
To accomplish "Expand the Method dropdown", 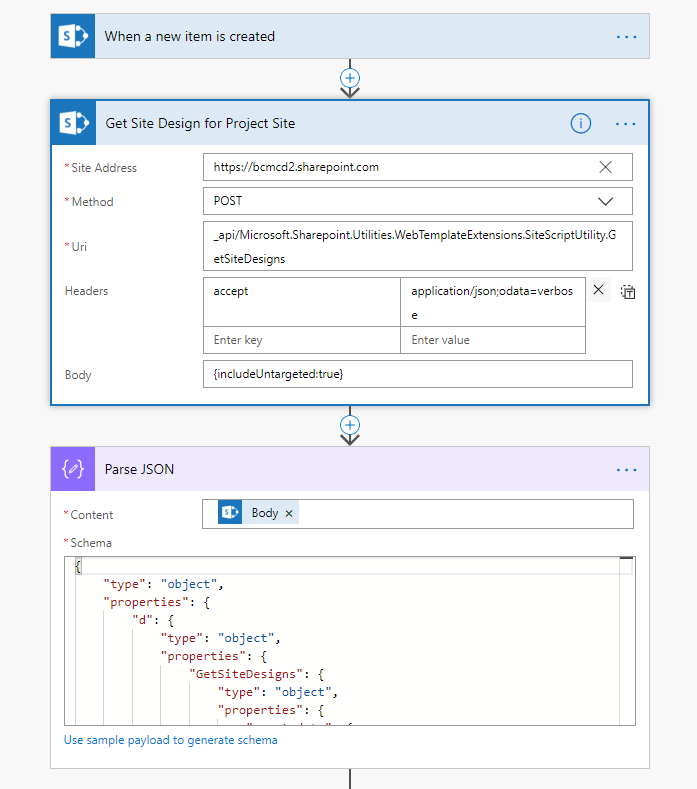I will tap(605, 201).
